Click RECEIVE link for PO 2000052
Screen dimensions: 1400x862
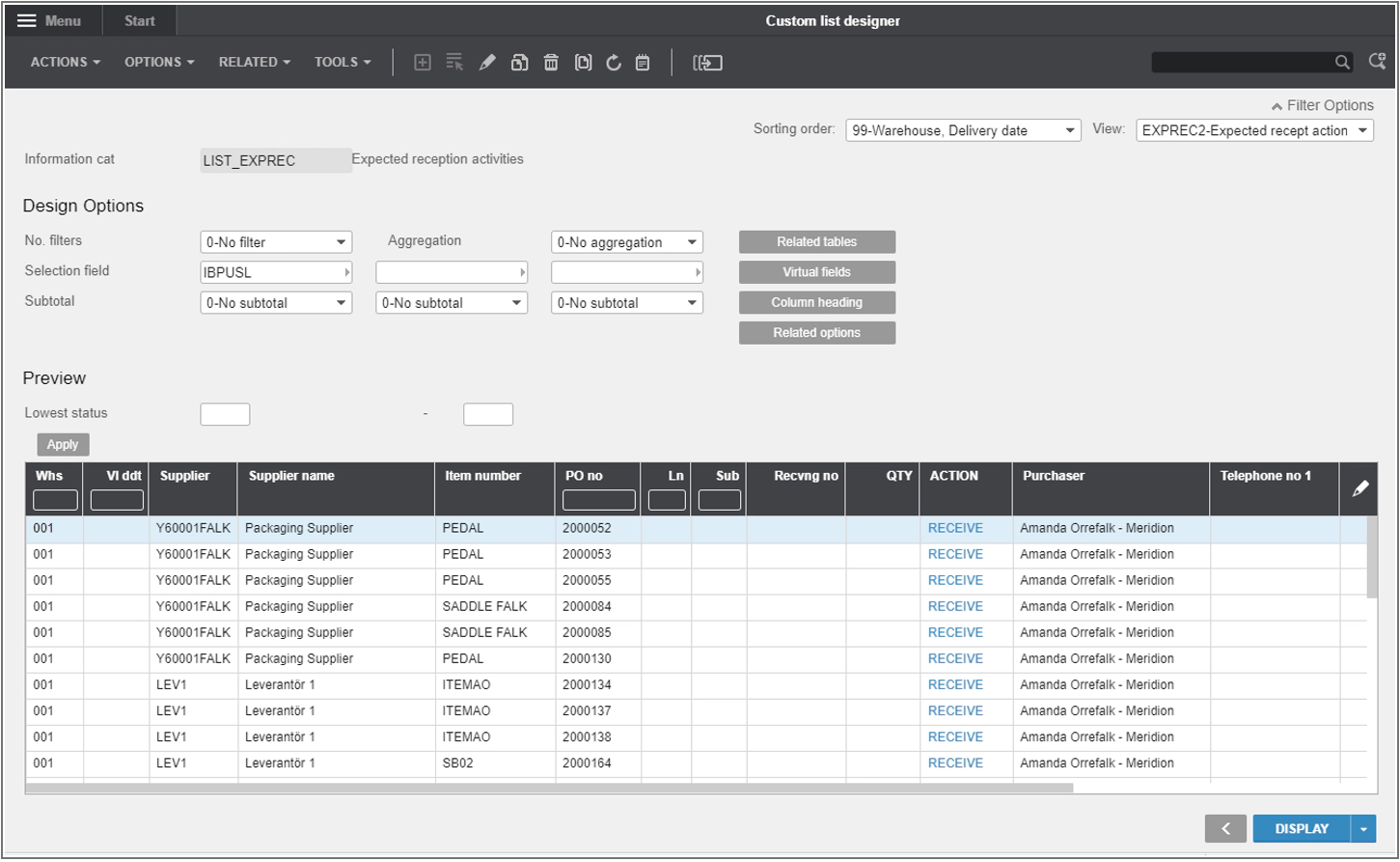[955, 528]
